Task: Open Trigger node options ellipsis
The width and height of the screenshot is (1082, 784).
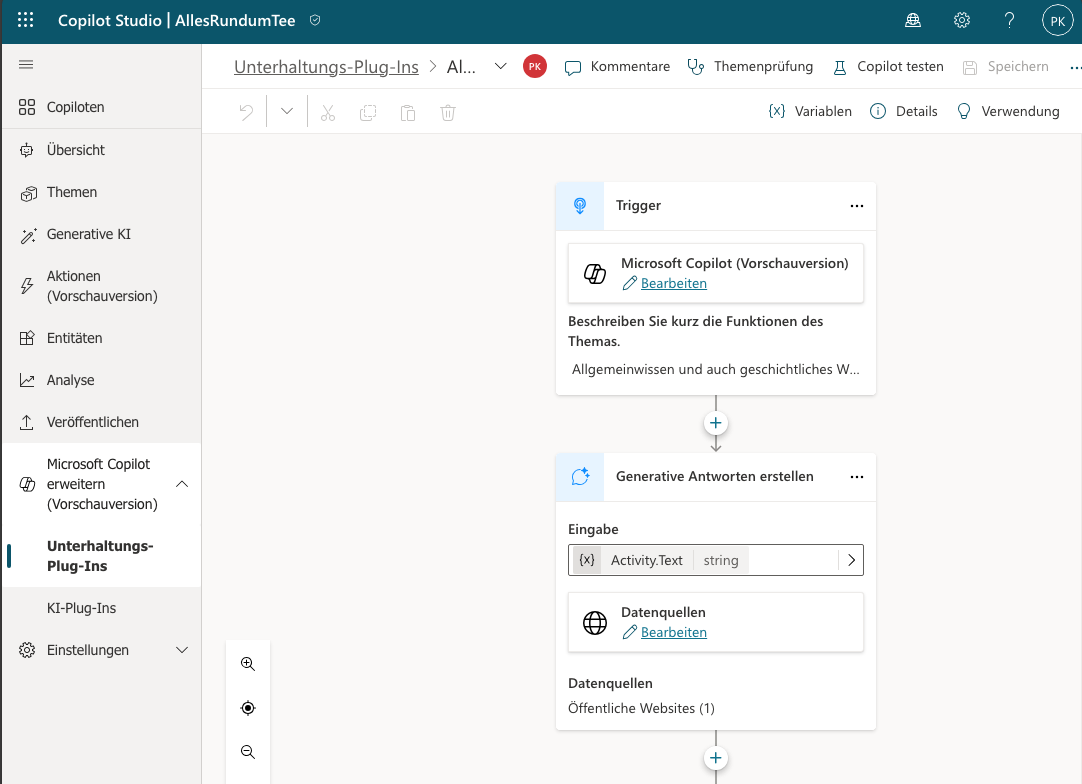Action: [x=856, y=206]
